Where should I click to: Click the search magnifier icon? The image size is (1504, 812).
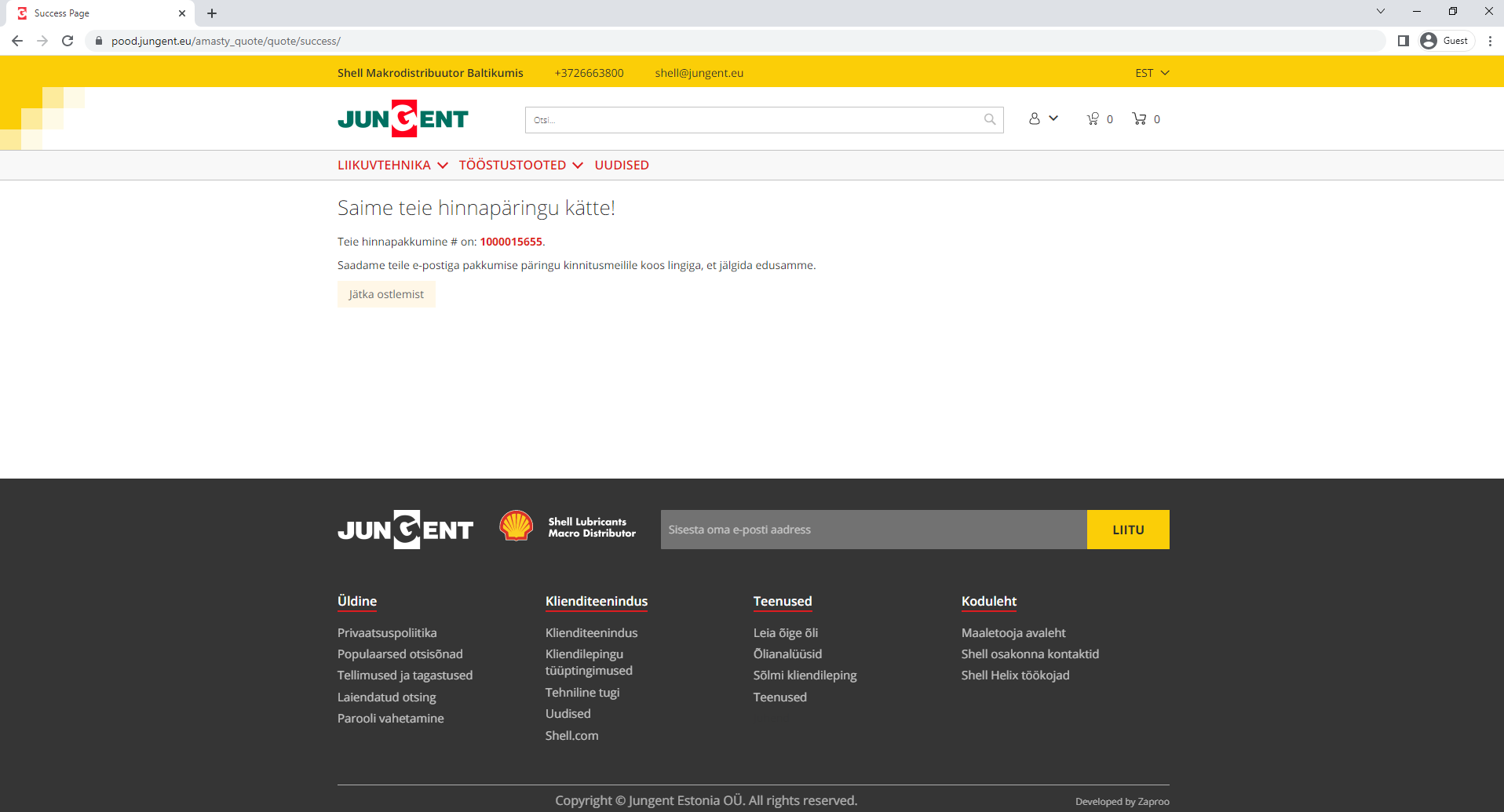tap(989, 119)
